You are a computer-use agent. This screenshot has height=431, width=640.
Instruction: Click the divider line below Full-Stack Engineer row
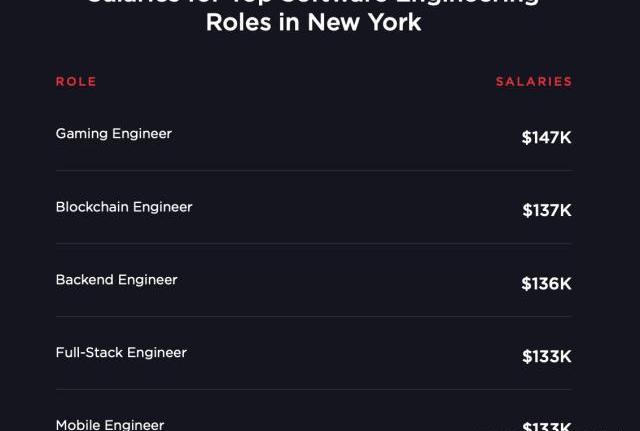click(313, 390)
